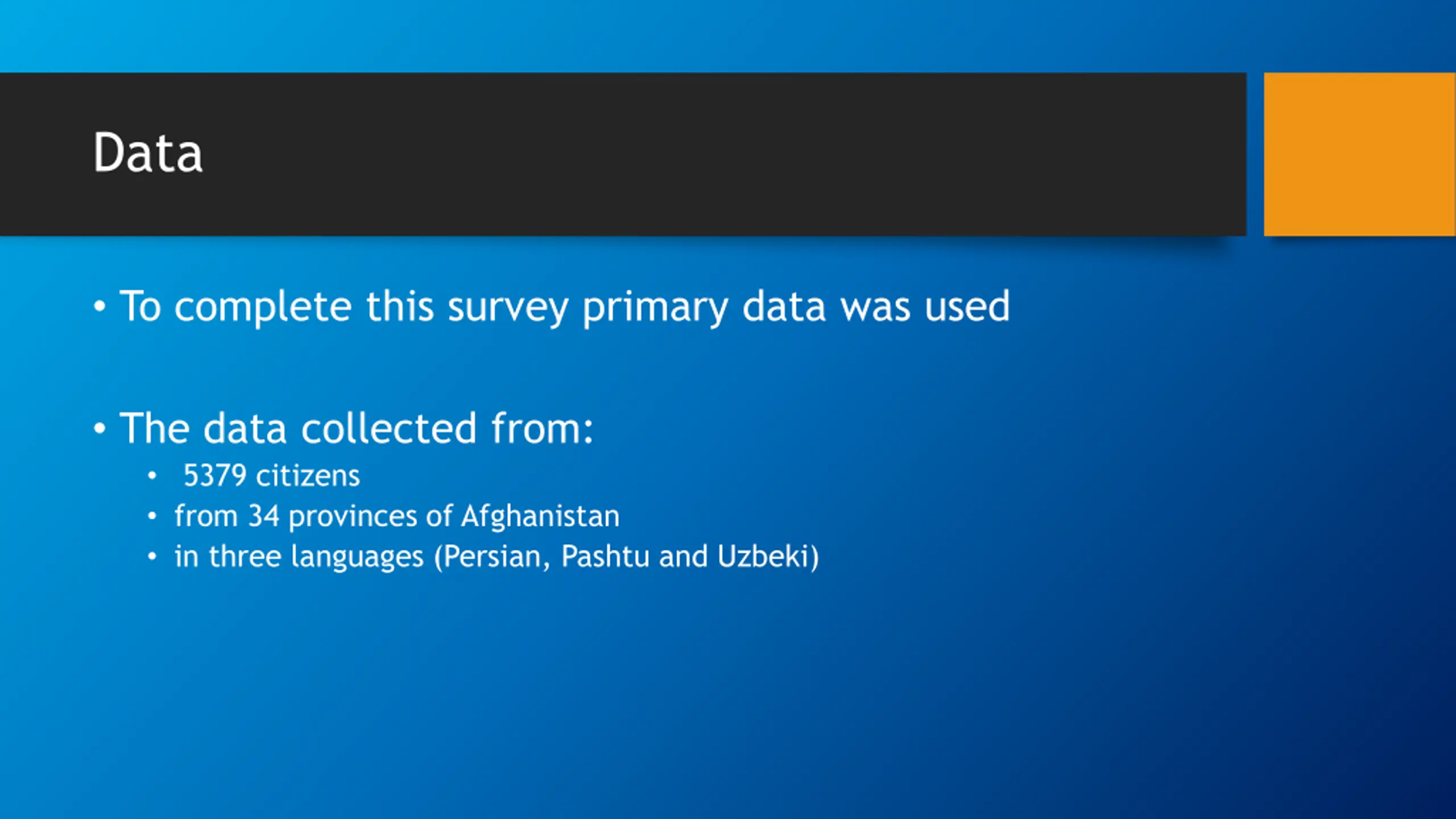Screen dimensions: 1456x819
Task: Click the number "5379" in the sub-bullet
Action: pyautogui.click(x=215, y=475)
